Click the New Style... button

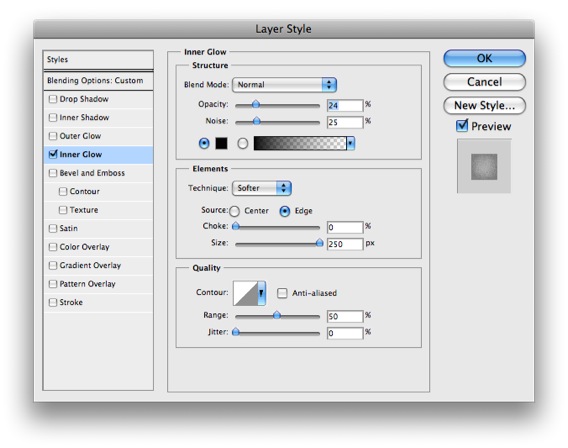[x=484, y=105]
